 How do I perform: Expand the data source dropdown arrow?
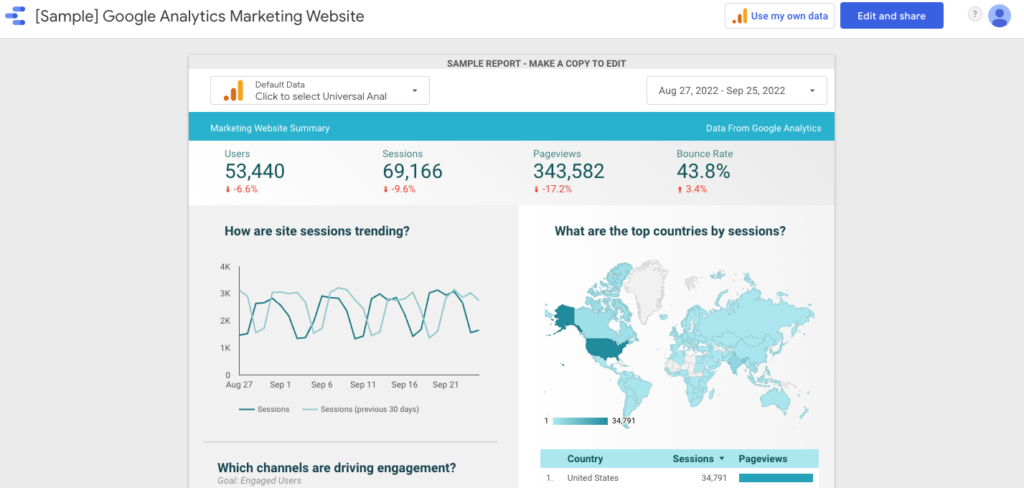pos(415,91)
